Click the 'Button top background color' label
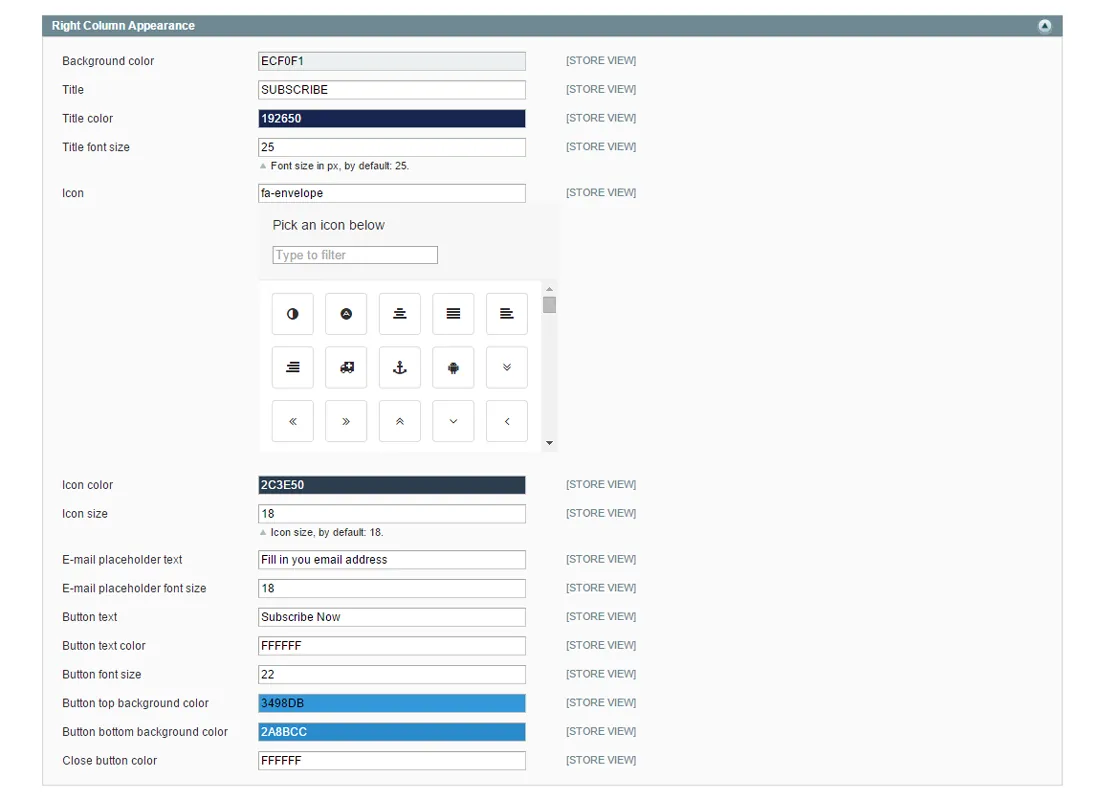The height and width of the screenshot is (800, 1100). (x=135, y=703)
